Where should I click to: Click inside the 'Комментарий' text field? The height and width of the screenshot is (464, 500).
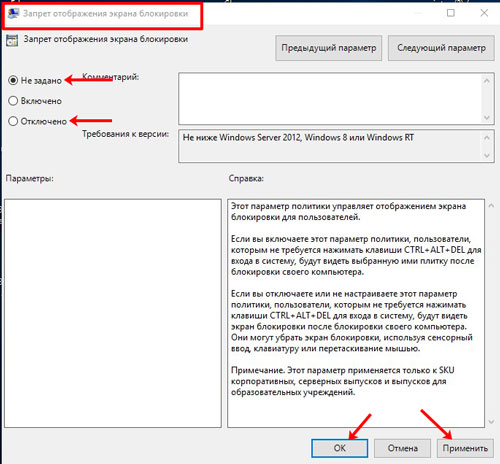point(330,99)
